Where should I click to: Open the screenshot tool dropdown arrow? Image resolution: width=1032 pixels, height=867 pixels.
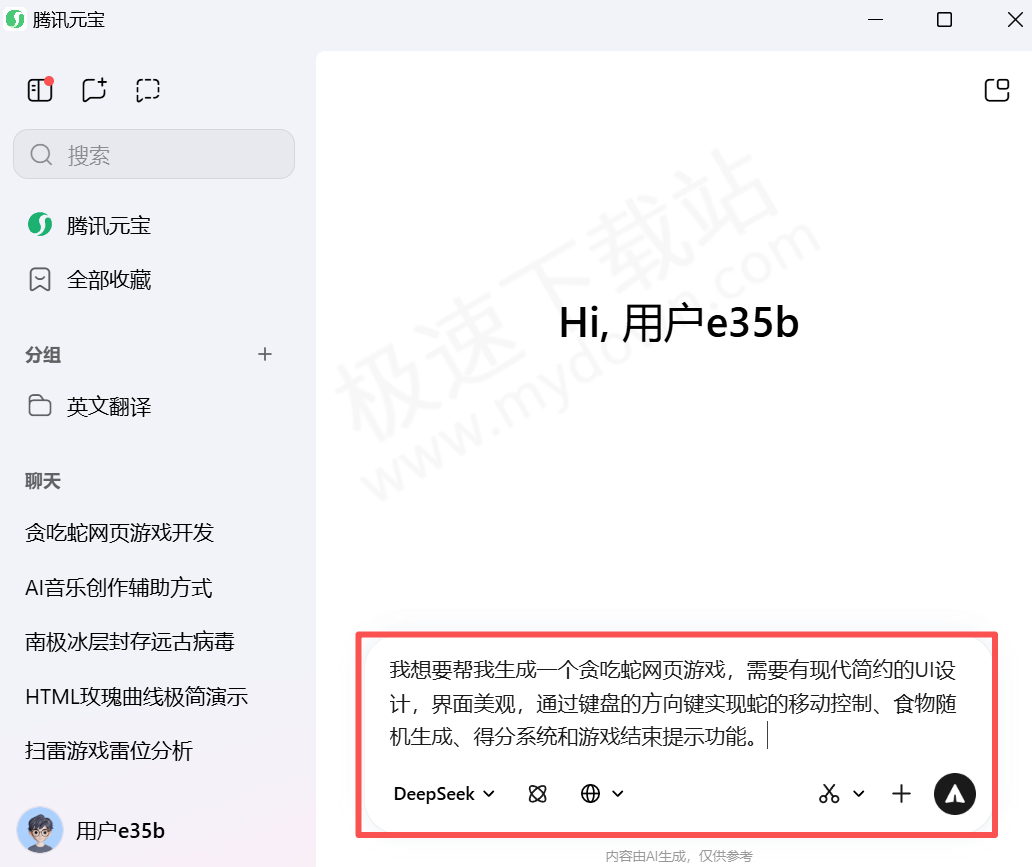pos(856,793)
